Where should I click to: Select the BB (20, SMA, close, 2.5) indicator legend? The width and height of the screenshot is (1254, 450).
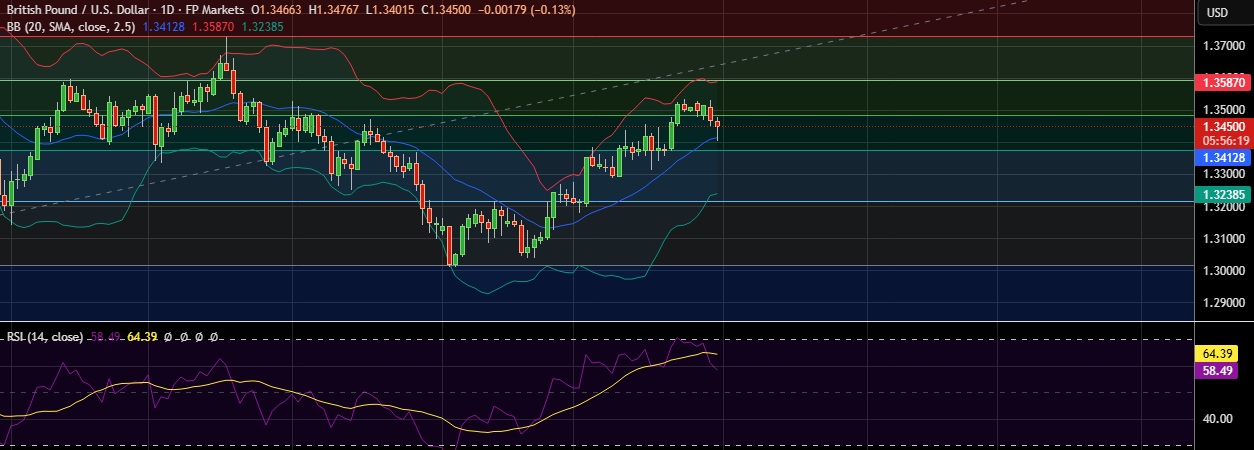point(70,27)
